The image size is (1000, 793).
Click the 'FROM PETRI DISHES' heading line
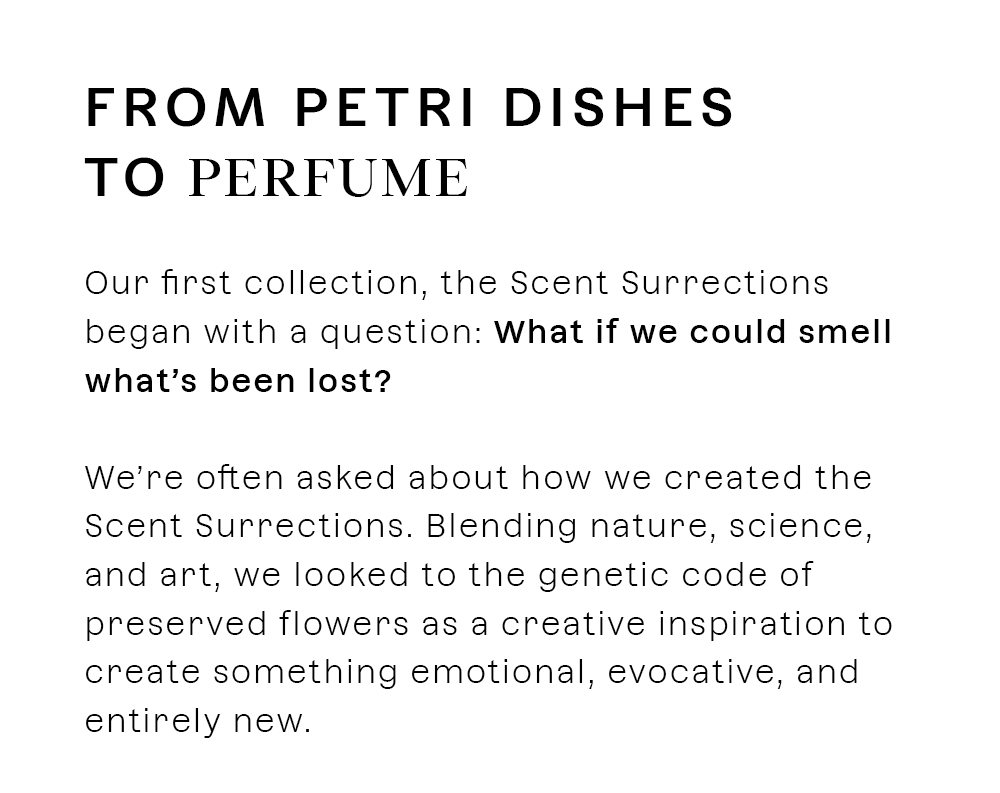click(x=410, y=108)
